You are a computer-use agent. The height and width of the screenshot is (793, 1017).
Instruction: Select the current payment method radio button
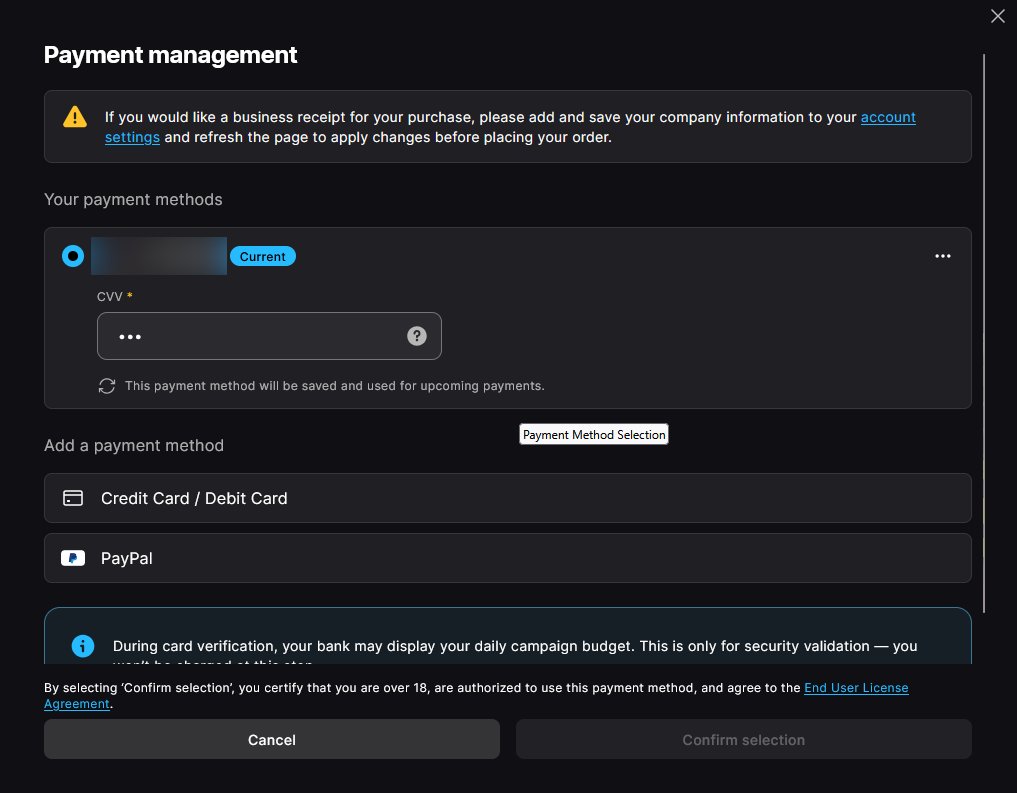pyautogui.click(x=73, y=256)
